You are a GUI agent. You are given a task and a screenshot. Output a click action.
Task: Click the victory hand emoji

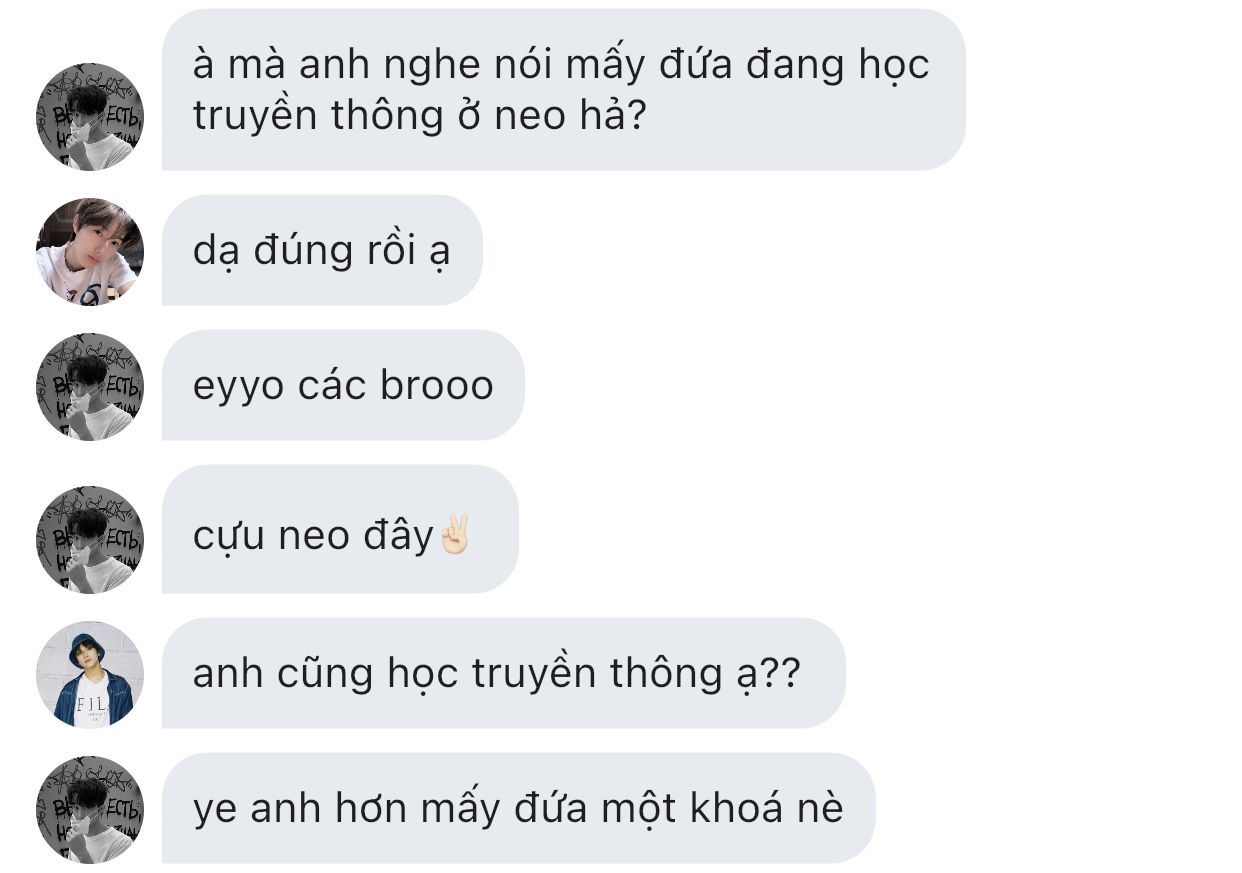(454, 535)
